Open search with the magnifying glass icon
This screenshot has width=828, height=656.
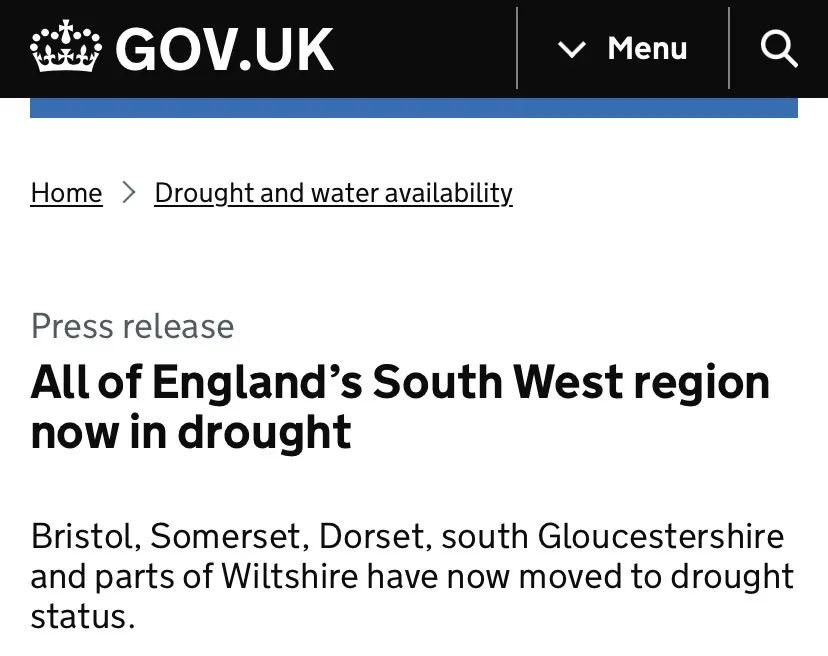point(779,49)
